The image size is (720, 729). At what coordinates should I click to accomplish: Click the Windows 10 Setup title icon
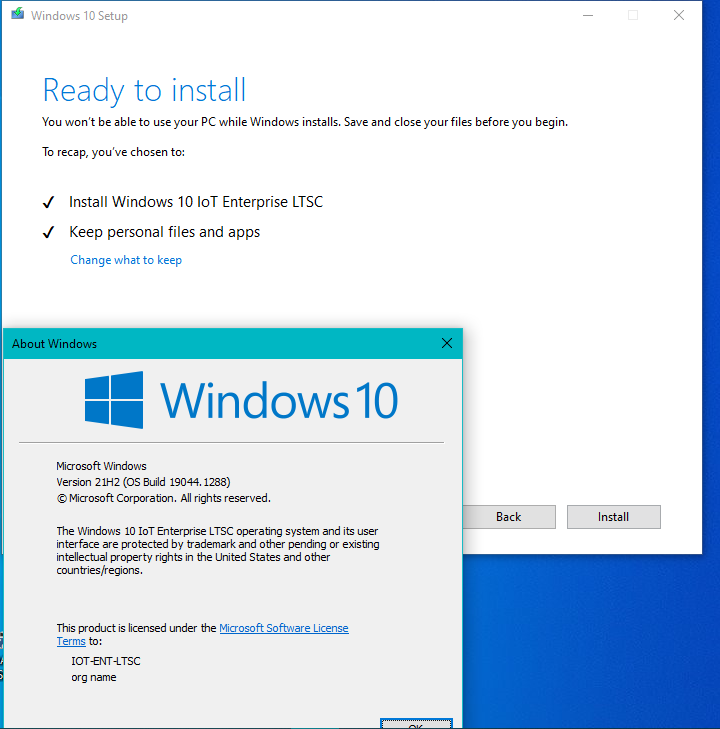coord(18,14)
